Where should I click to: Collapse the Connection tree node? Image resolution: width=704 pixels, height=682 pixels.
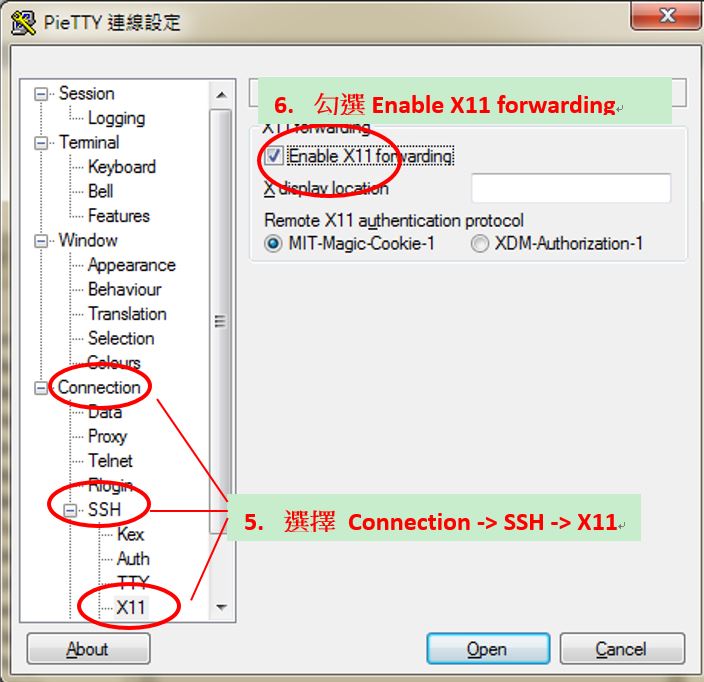41,387
